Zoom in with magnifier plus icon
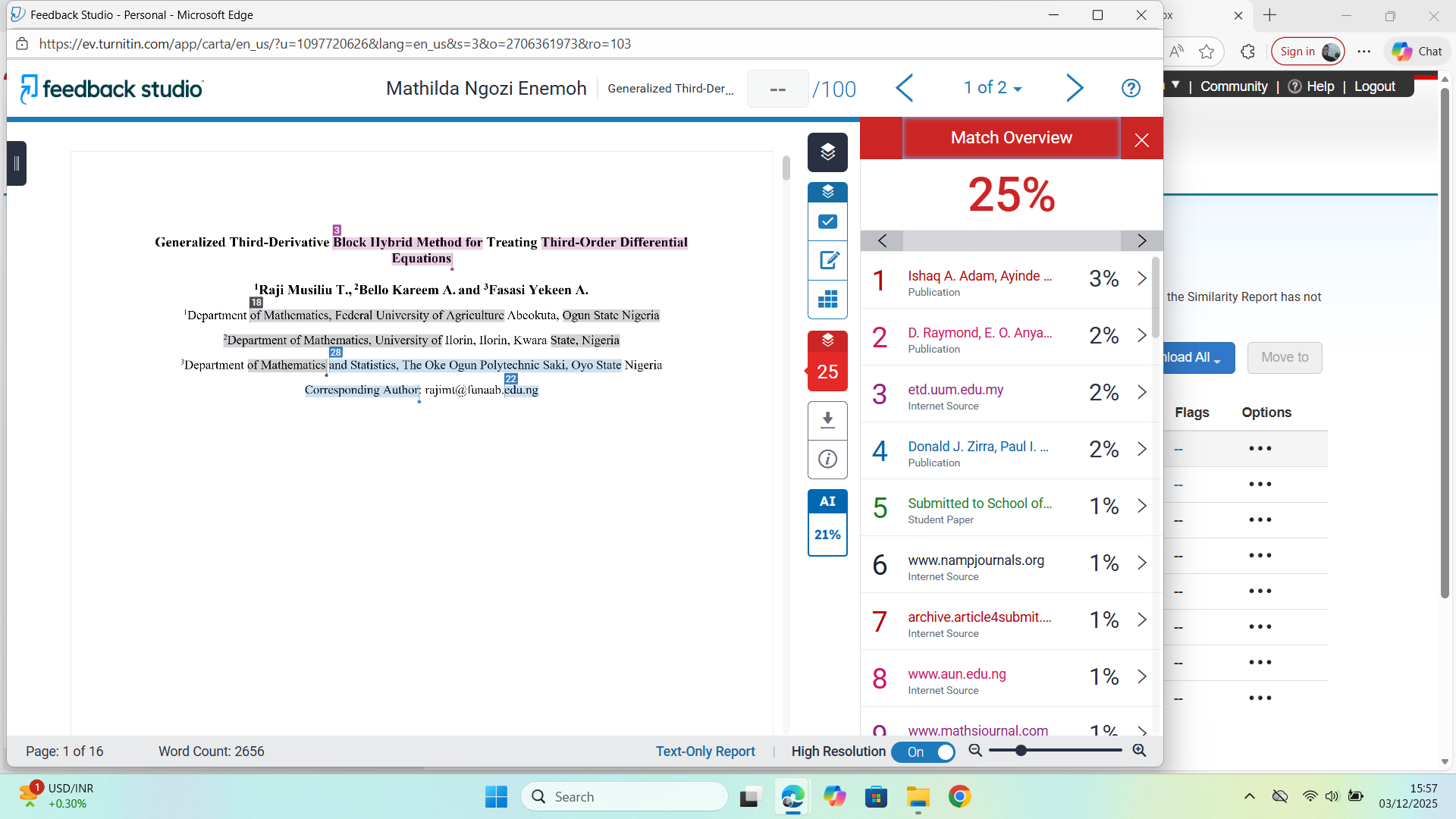The height and width of the screenshot is (819, 1456). (x=1139, y=750)
